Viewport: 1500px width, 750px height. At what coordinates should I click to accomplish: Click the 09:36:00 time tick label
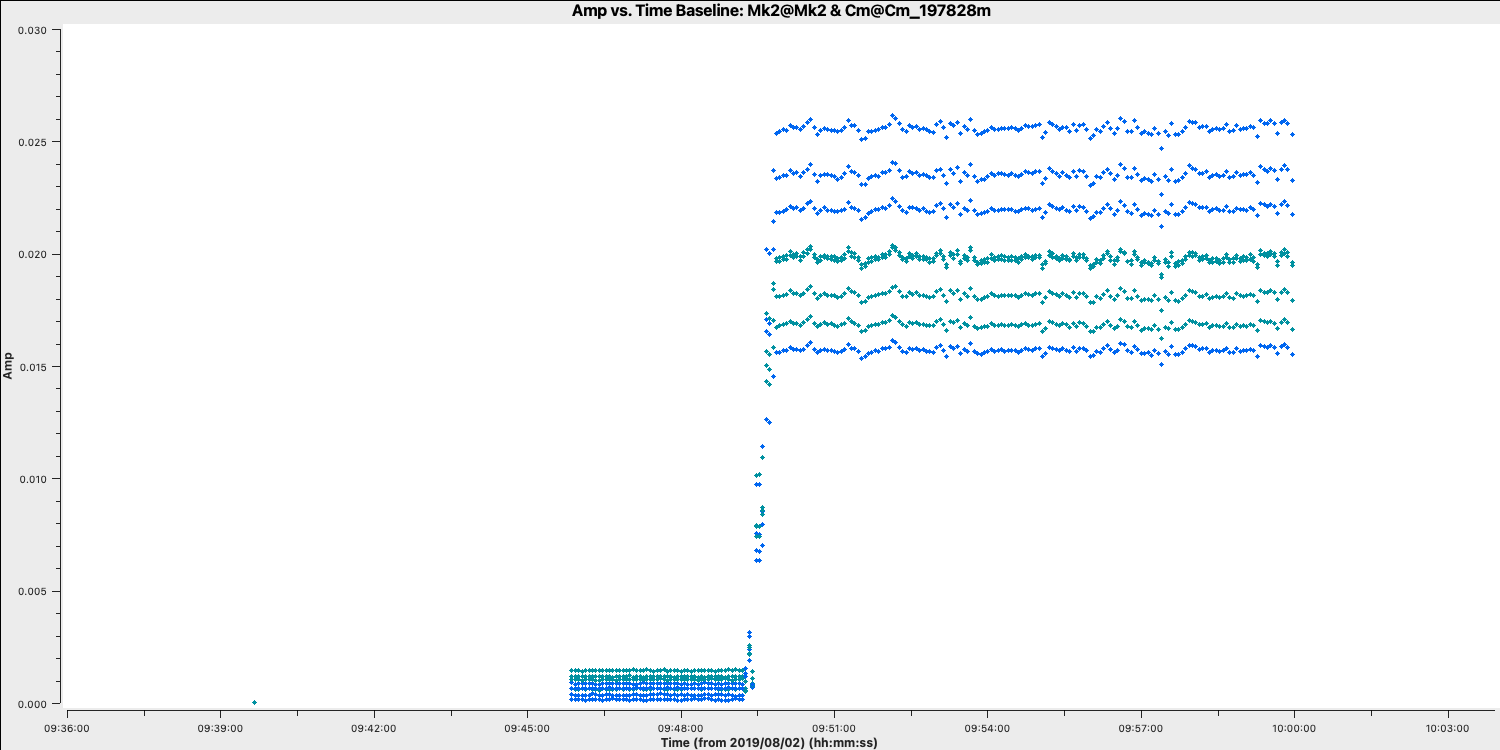pos(68,728)
